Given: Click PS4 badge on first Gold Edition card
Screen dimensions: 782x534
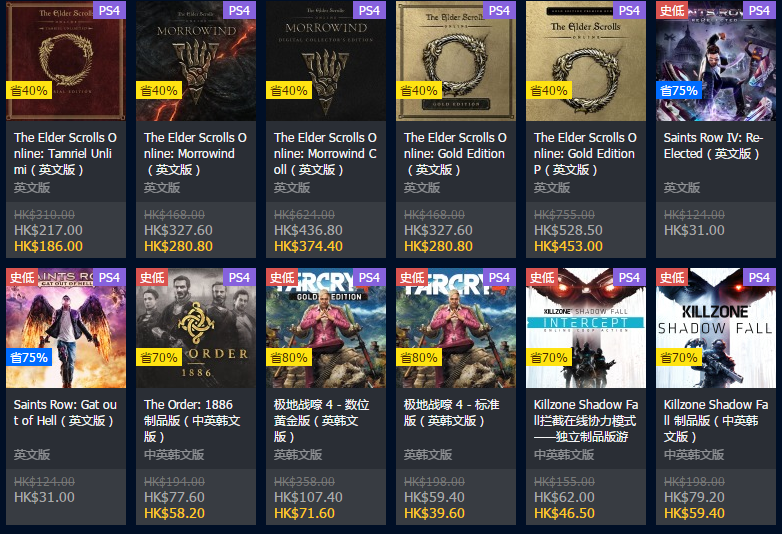Looking at the screenshot, I should pos(499,10).
